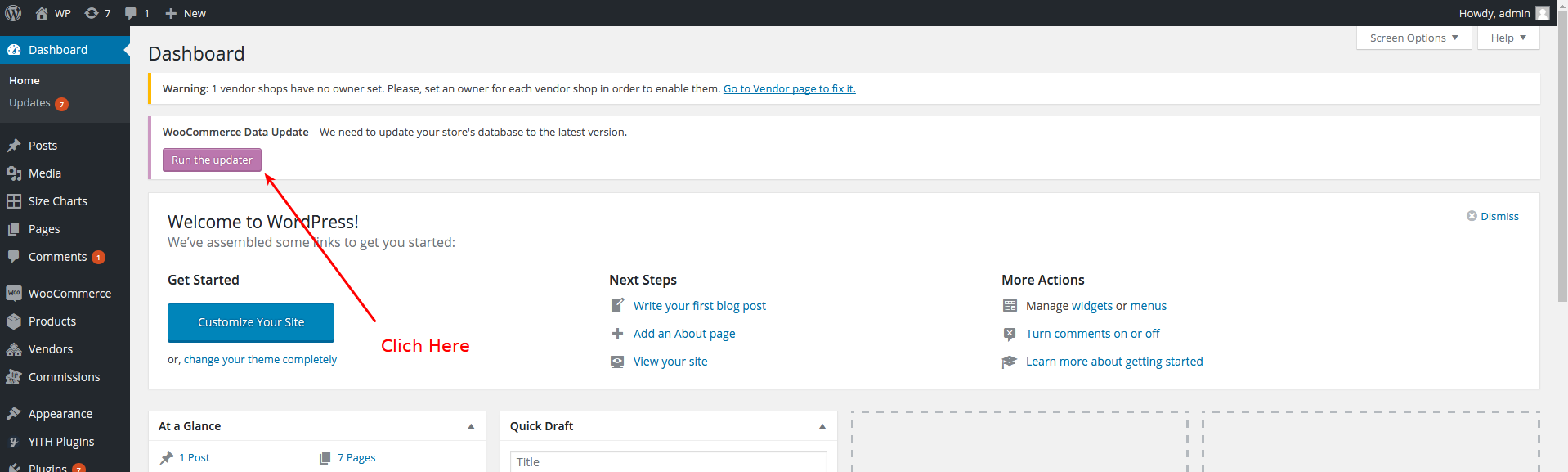The height and width of the screenshot is (472, 1568).
Task: Open the Commissions sidebar menu
Action: tap(64, 377)
